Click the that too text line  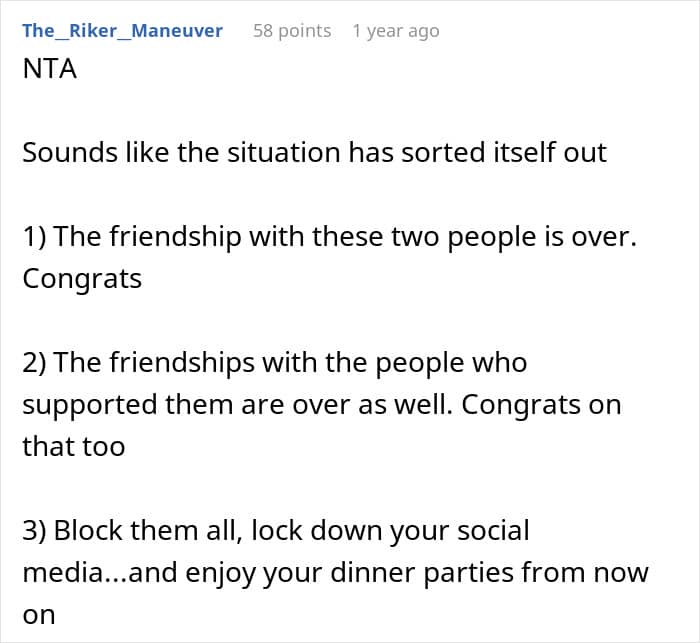[x=74, y=447]
